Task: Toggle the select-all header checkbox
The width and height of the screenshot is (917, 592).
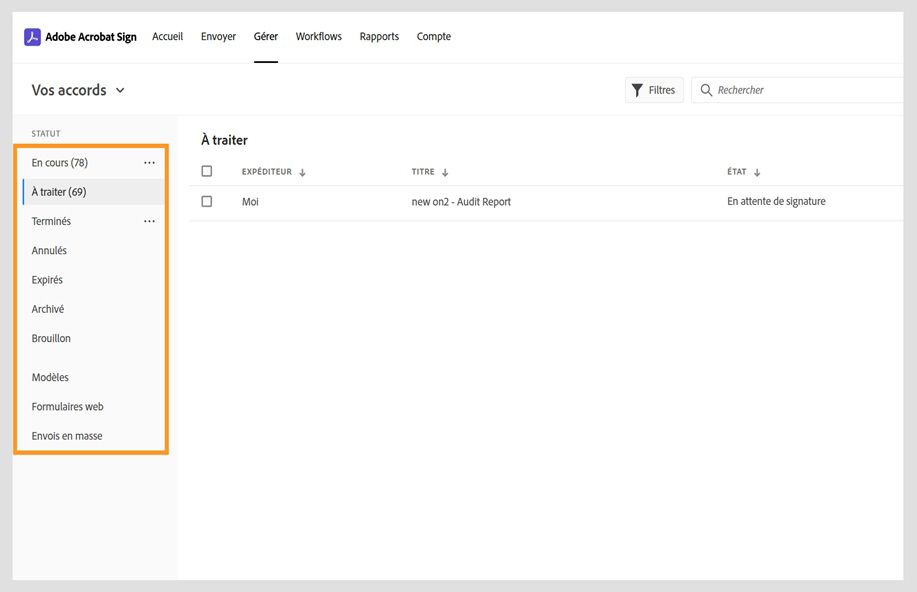Action: click(207, 171)
